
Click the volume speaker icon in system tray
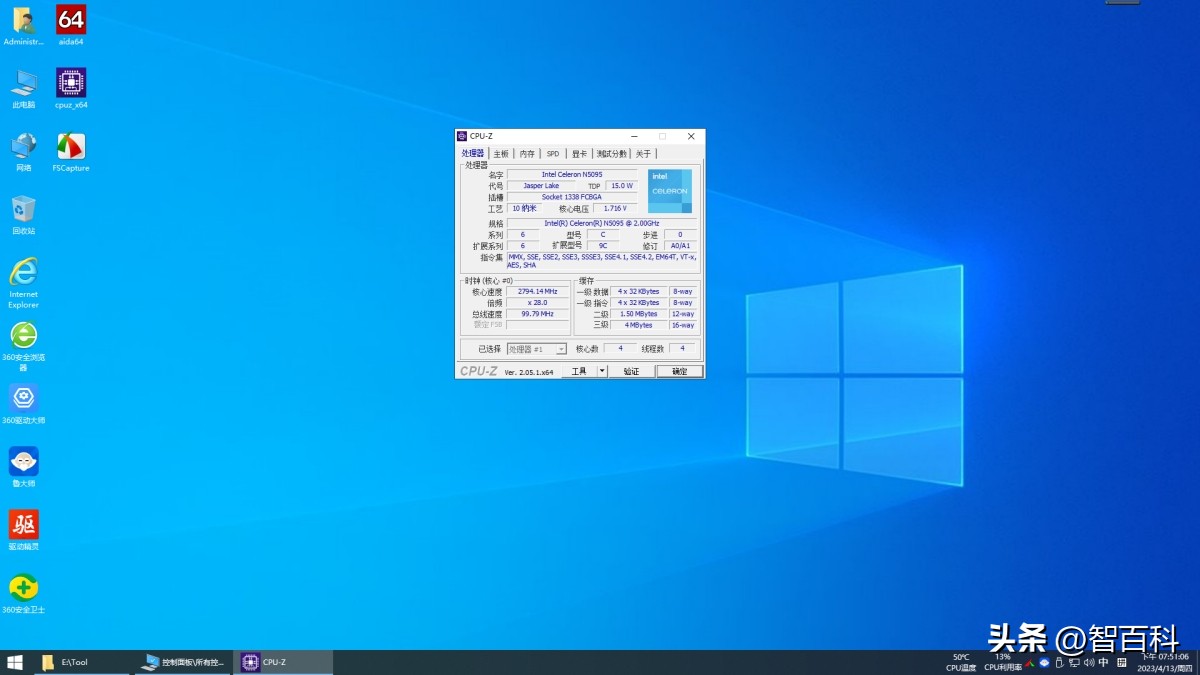pyautogui.click(x=1088, y=662)
